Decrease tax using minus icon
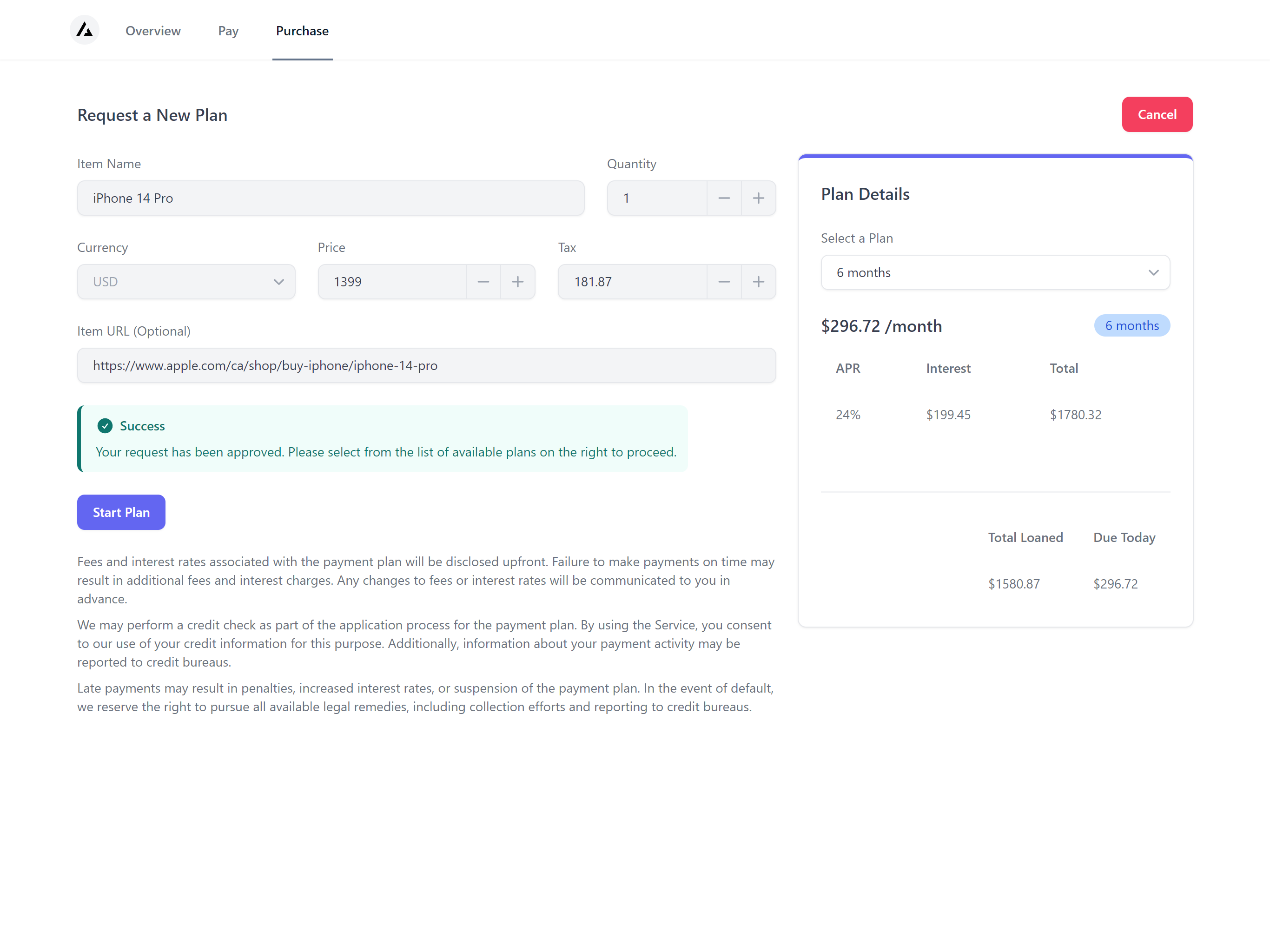Viewport: 1270px width, 952px height. point(723,282)
